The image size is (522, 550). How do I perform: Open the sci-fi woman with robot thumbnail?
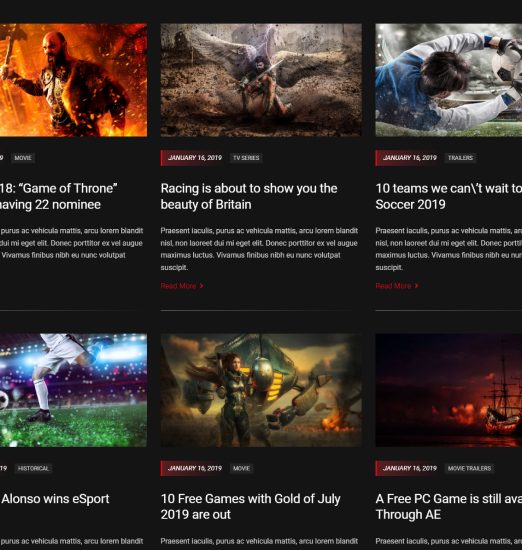(261, 390)
